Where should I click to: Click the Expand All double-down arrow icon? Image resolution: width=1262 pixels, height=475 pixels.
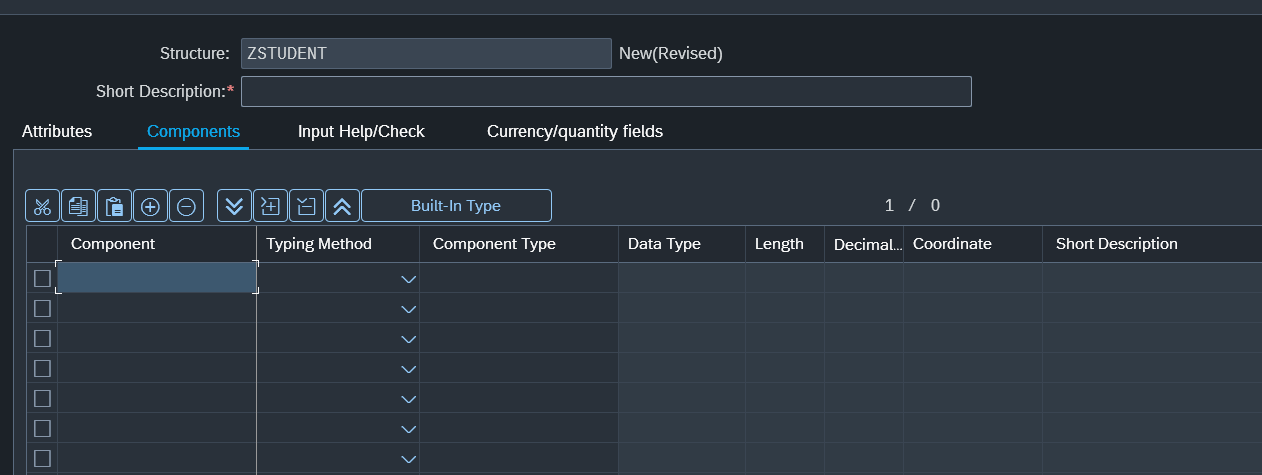pyautogui.click(x=234, y=206)
